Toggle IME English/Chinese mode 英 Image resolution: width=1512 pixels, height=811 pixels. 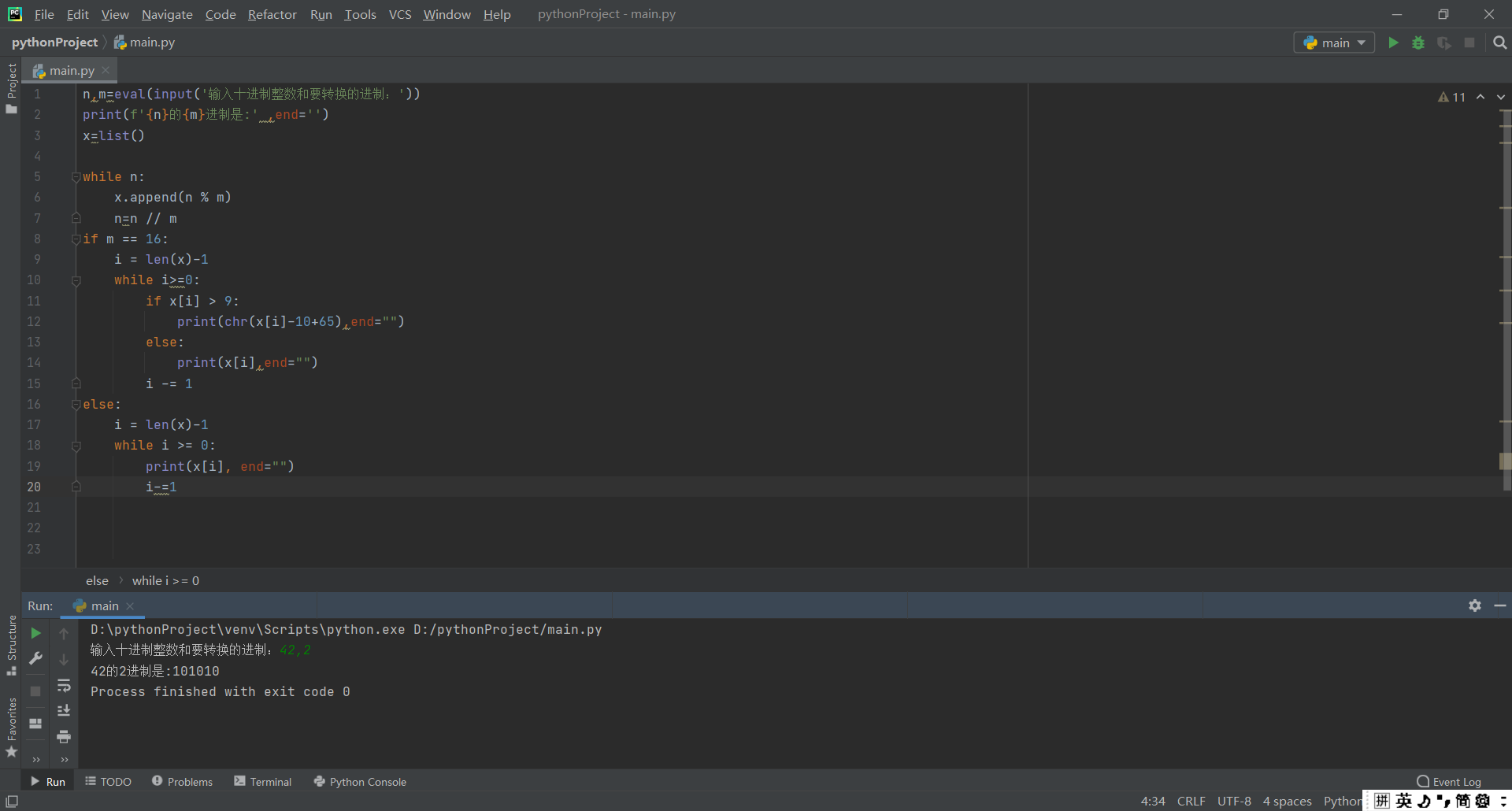click(1404, 801)
